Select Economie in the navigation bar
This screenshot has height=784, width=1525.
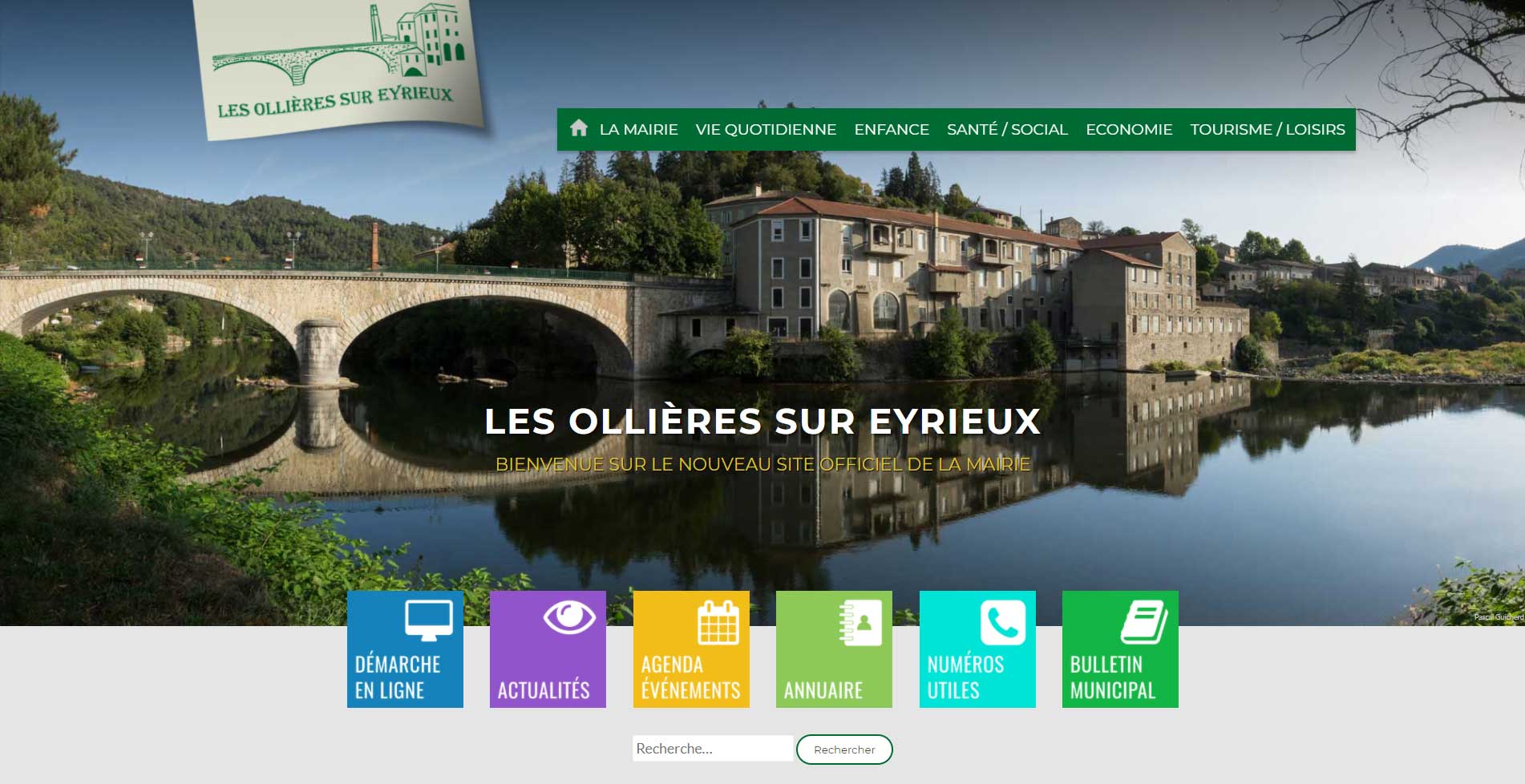pyautogui.click(x=1128, y=129)
